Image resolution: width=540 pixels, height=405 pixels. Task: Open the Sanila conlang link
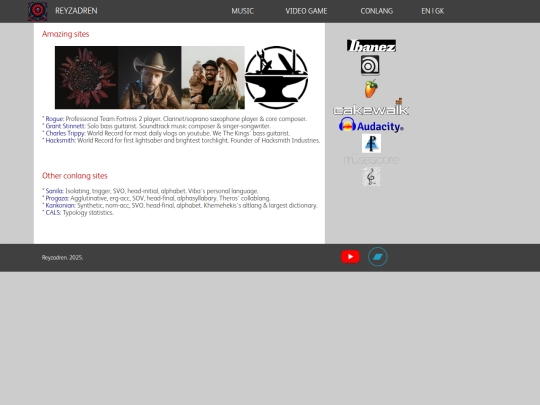(55, 191)
